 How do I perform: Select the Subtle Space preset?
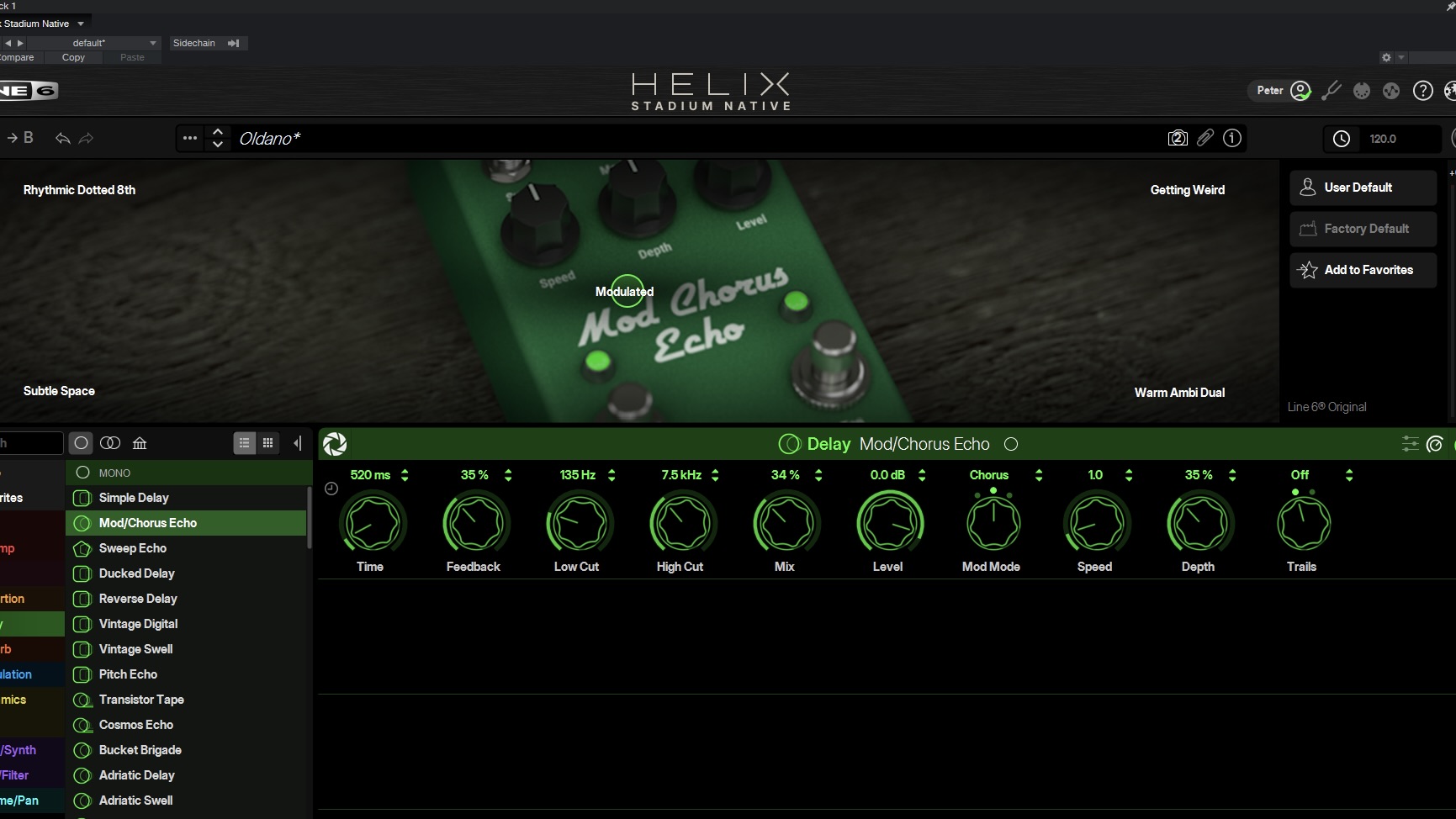click(x=59, y=391)
